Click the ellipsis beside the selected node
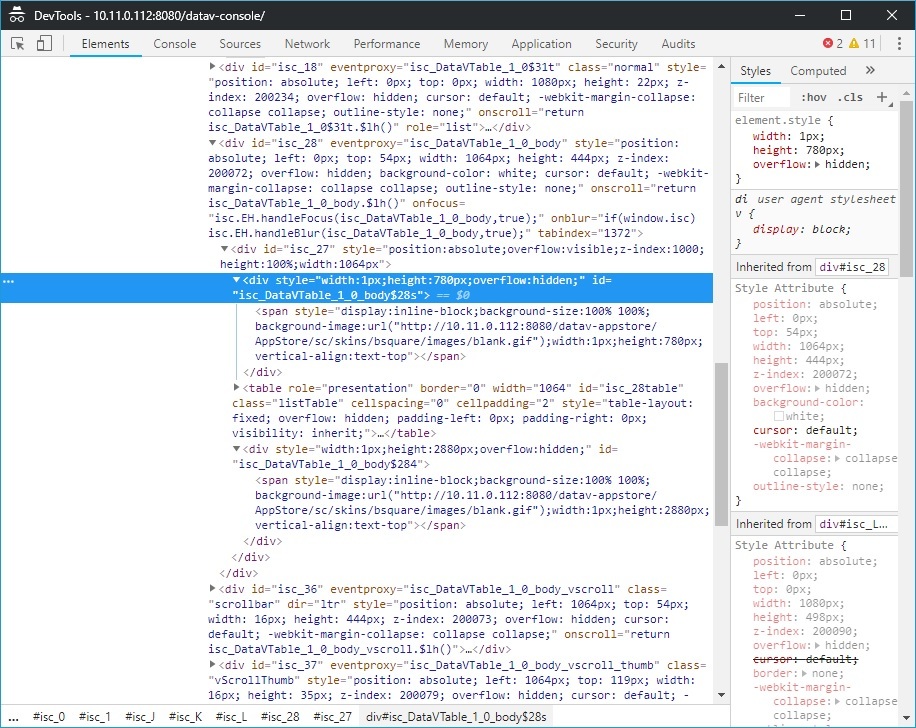916x728 pixels. [9, 282]
